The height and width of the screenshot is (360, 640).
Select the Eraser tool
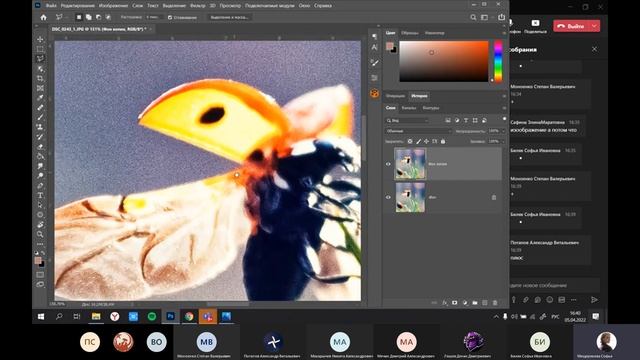coord(40,147)
